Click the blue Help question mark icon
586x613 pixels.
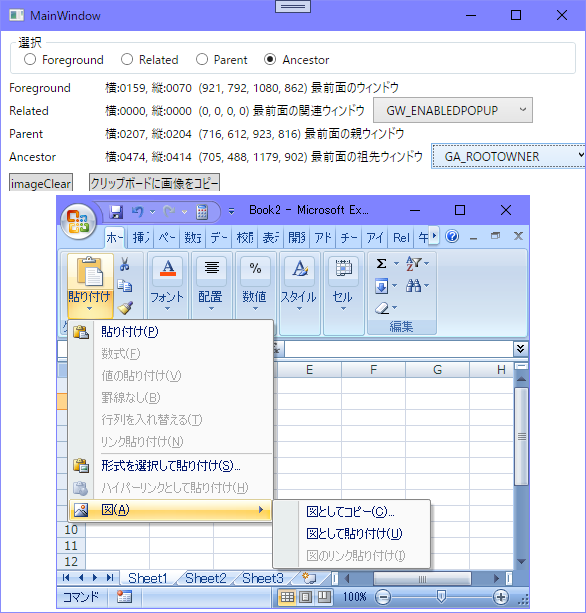(x=452, y=236)
